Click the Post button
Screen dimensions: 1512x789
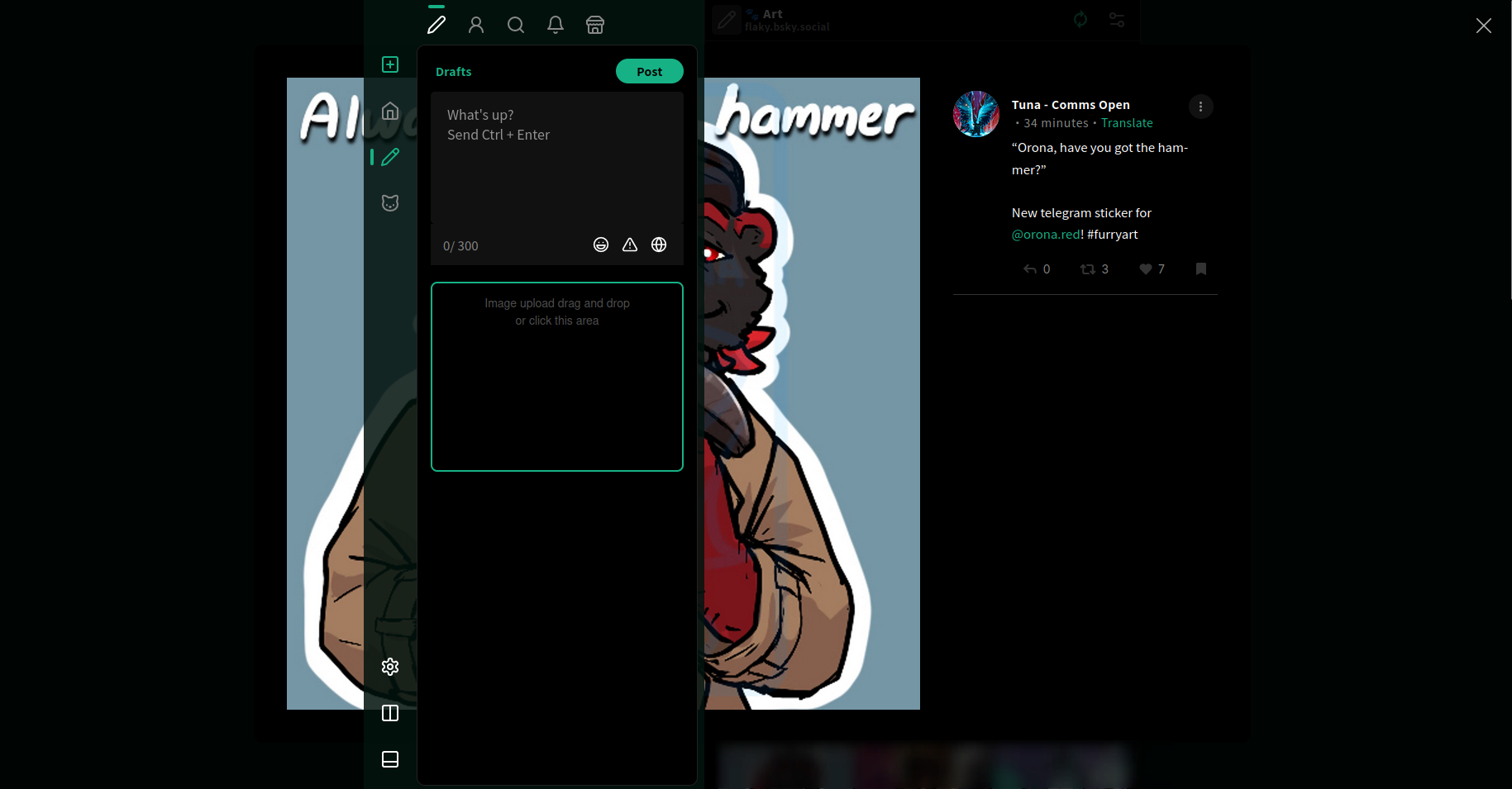649,71
